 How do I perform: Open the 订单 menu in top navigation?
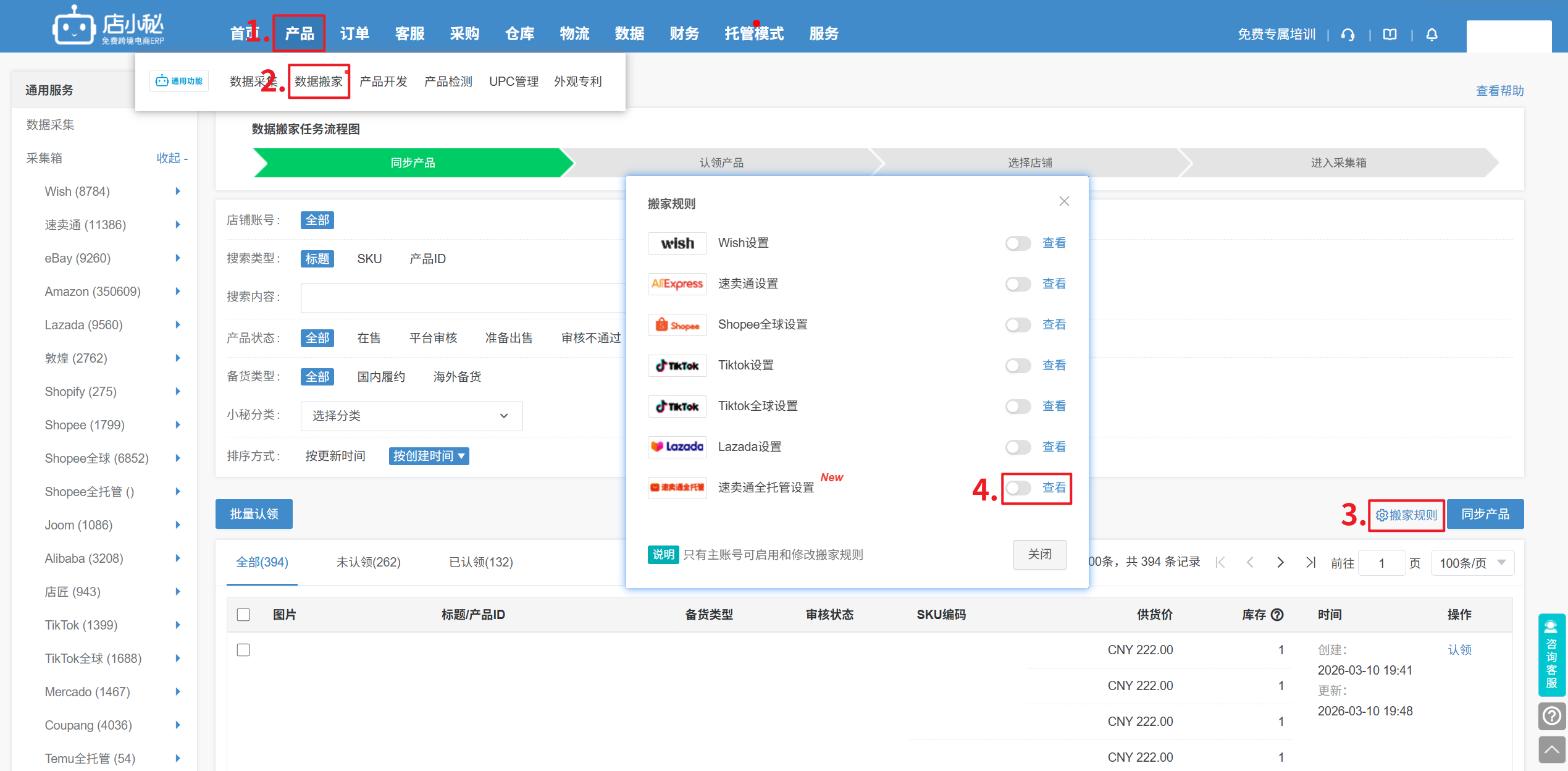coord(354,34)
